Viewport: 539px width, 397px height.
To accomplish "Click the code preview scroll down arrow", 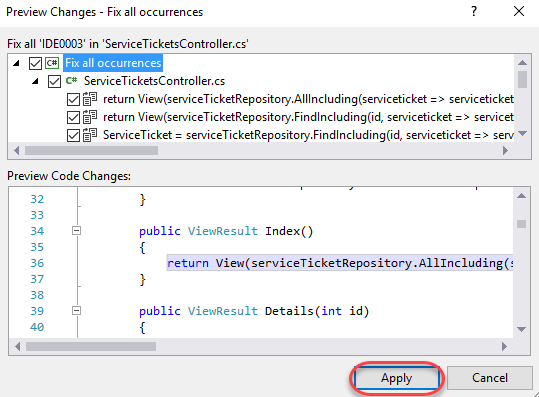I will tap(521, 329).
